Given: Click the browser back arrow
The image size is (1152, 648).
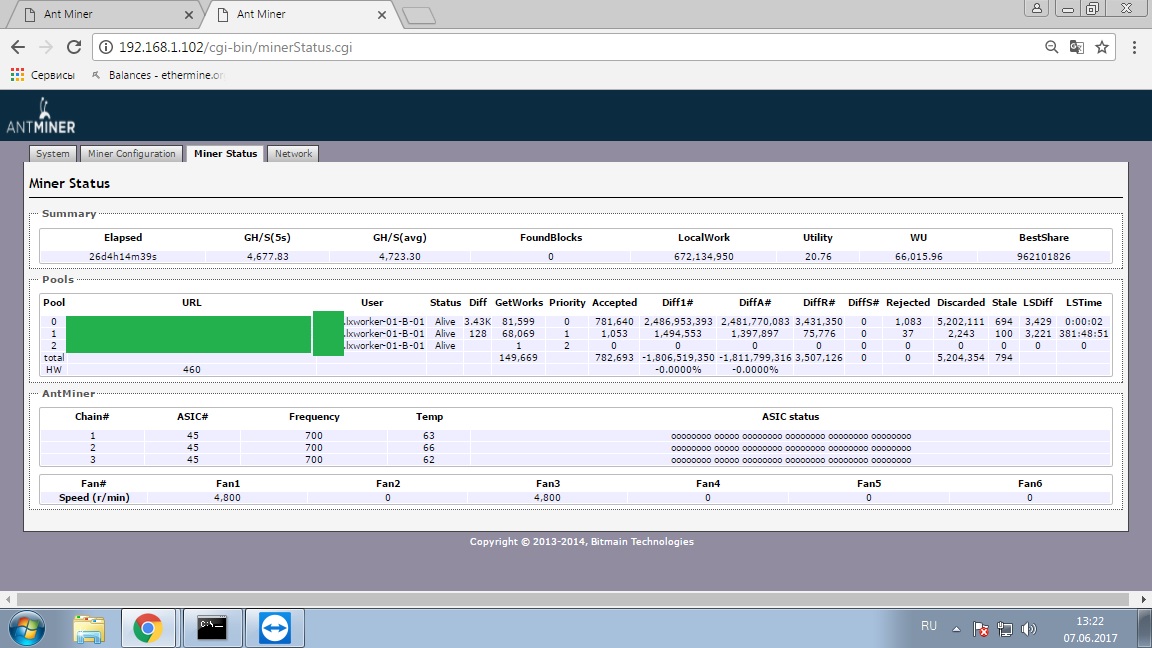Looking at the screenshot, I should coord(18,47).
